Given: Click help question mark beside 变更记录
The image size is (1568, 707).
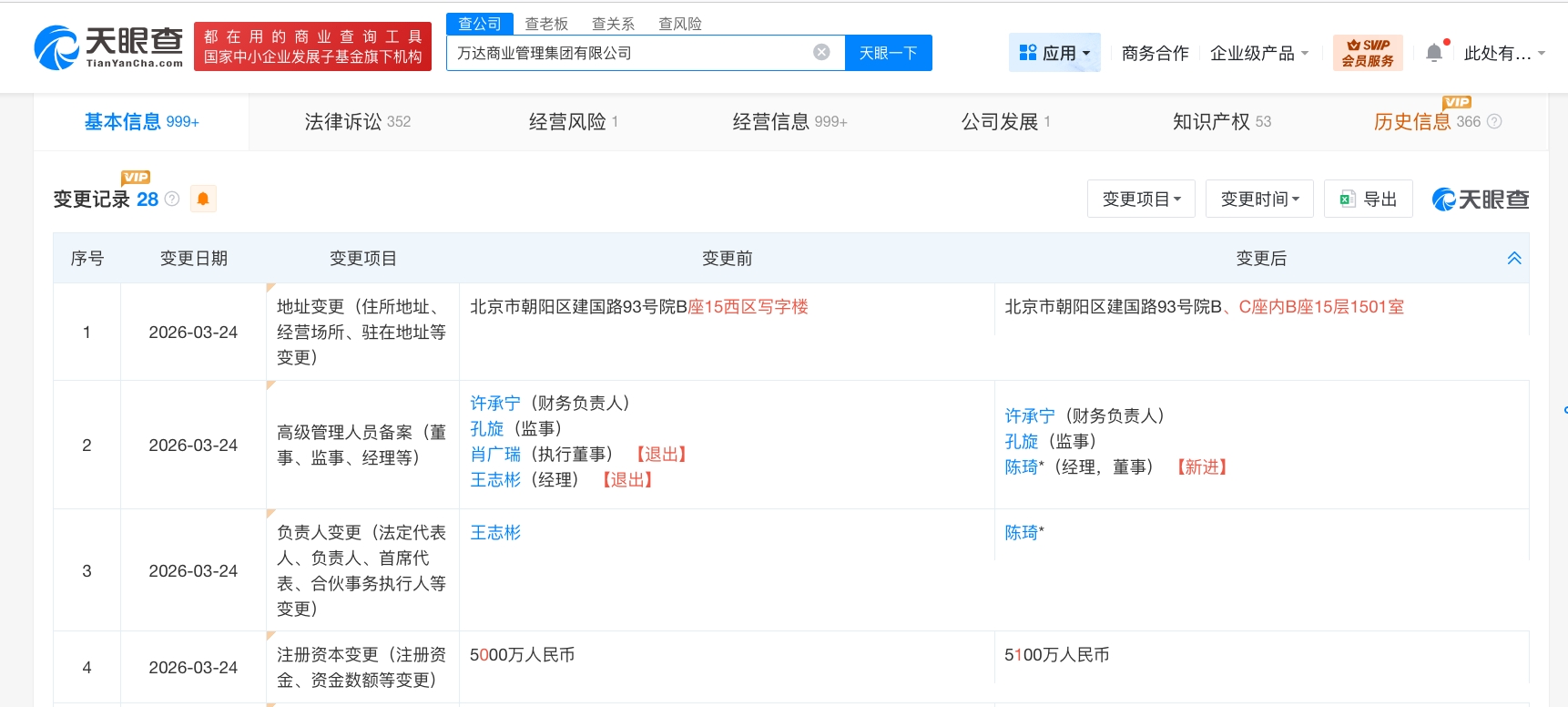Looking at the screenshot, I should point(172,199).
